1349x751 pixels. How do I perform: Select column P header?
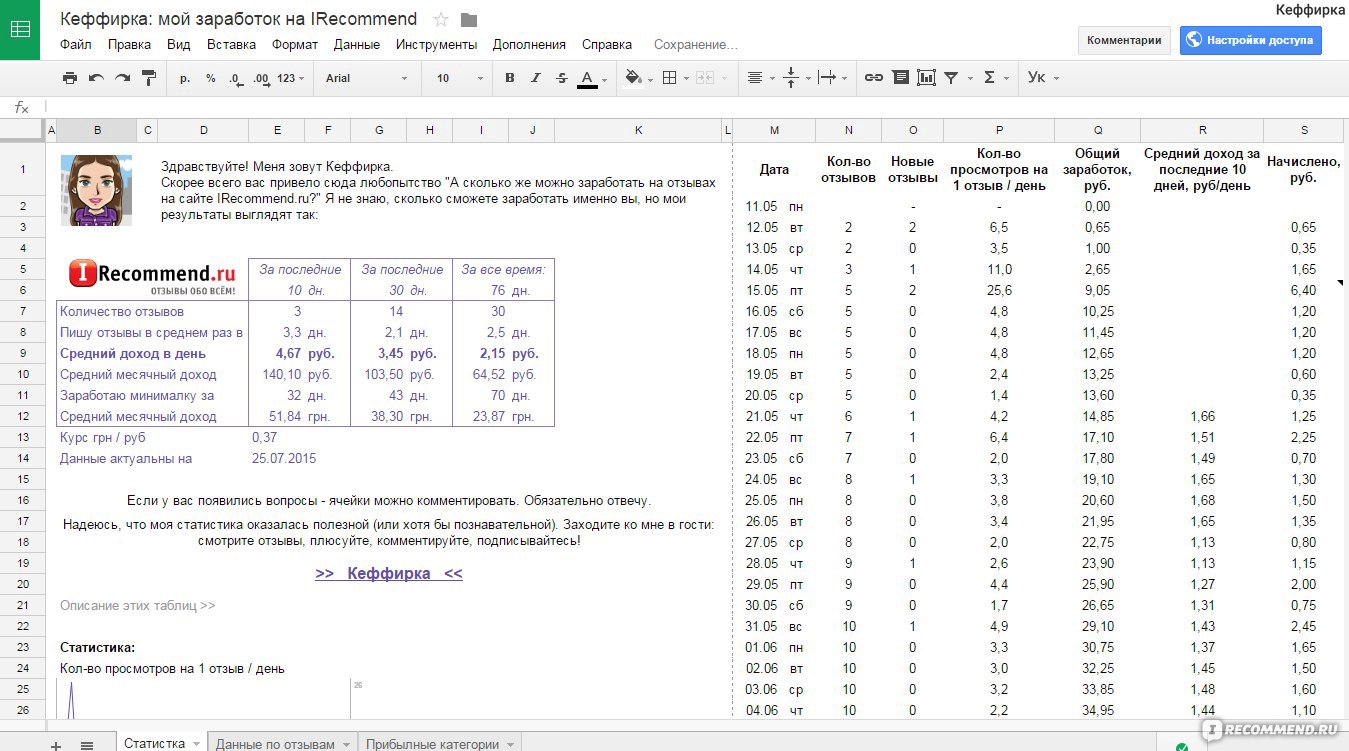pos(999,130)
